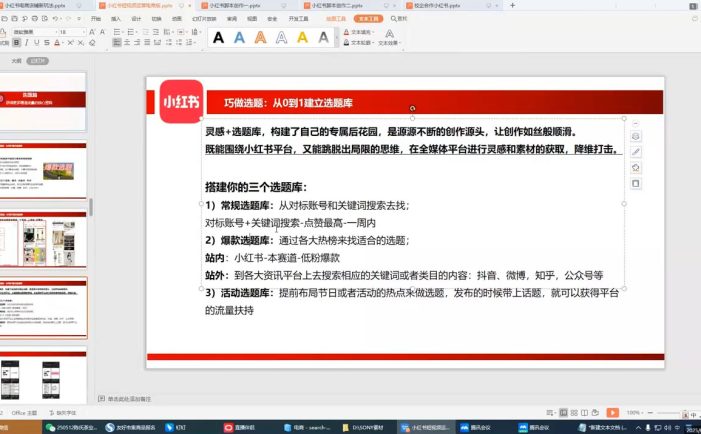Open the font name dropdown
The height and width of the screenshot is (434, 701).
tap(56, 32)
